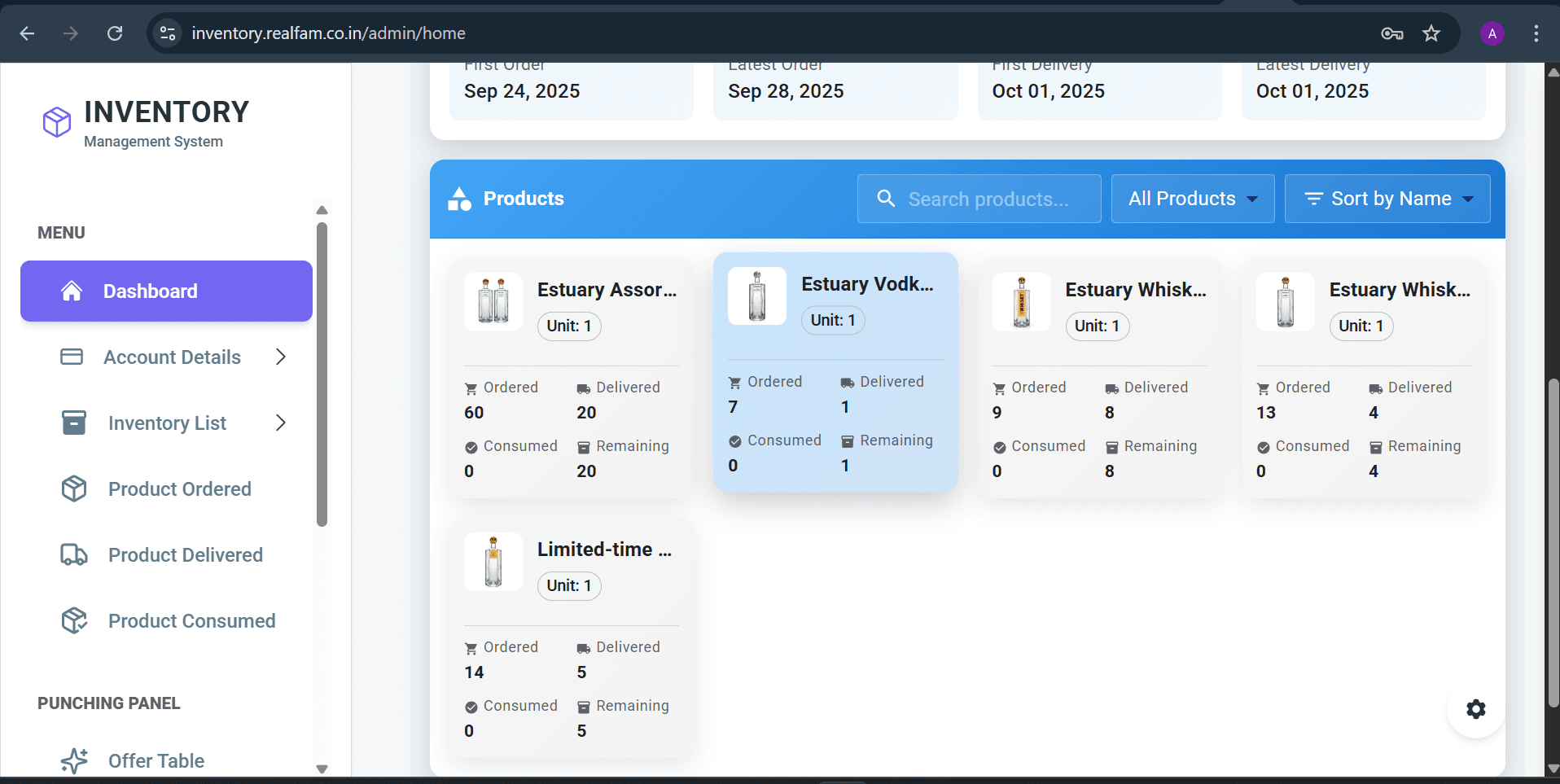Expand the Account Details submenu chevron
This screenshot has width=1560, height=784.
(x=280, y=357)
